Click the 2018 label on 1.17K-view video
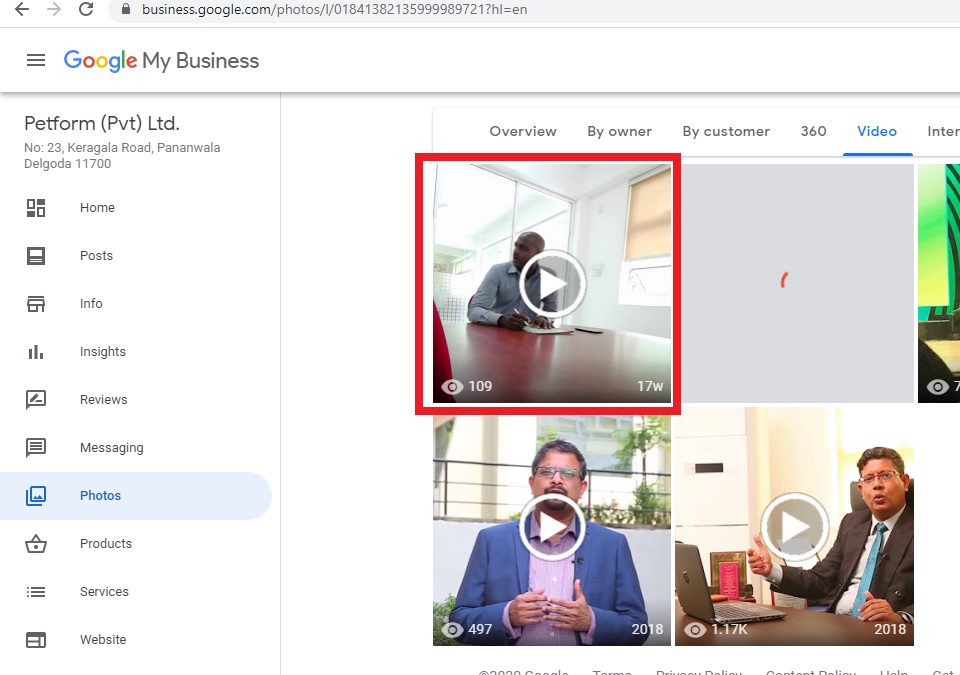 tap(890, 629)
